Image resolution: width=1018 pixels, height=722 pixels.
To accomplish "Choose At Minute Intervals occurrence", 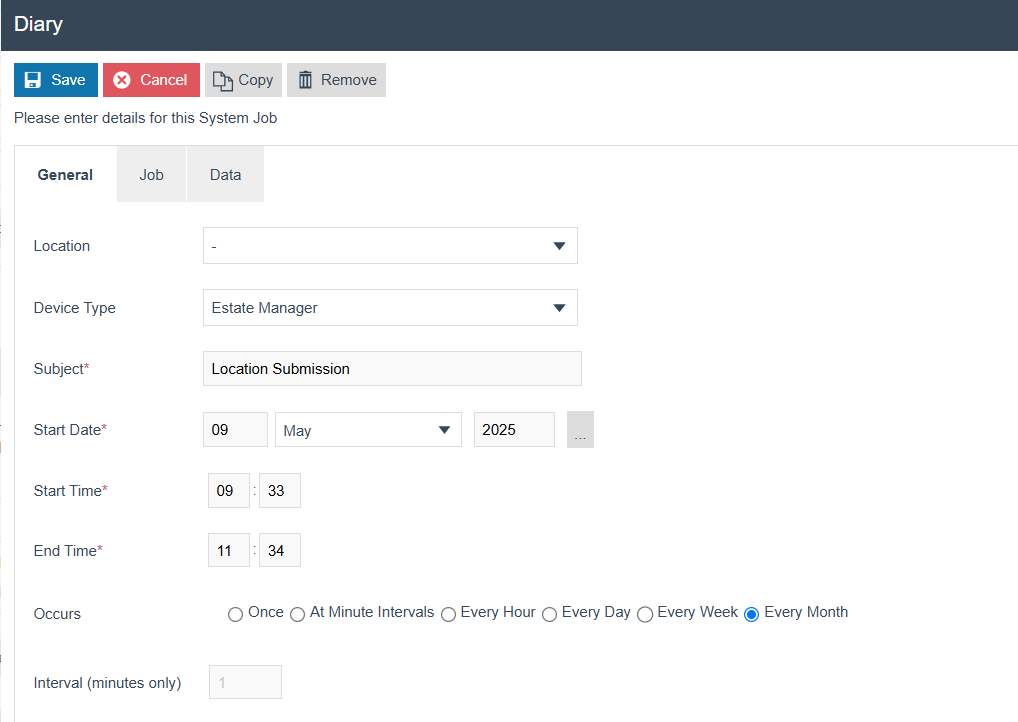I will (298, 614).
